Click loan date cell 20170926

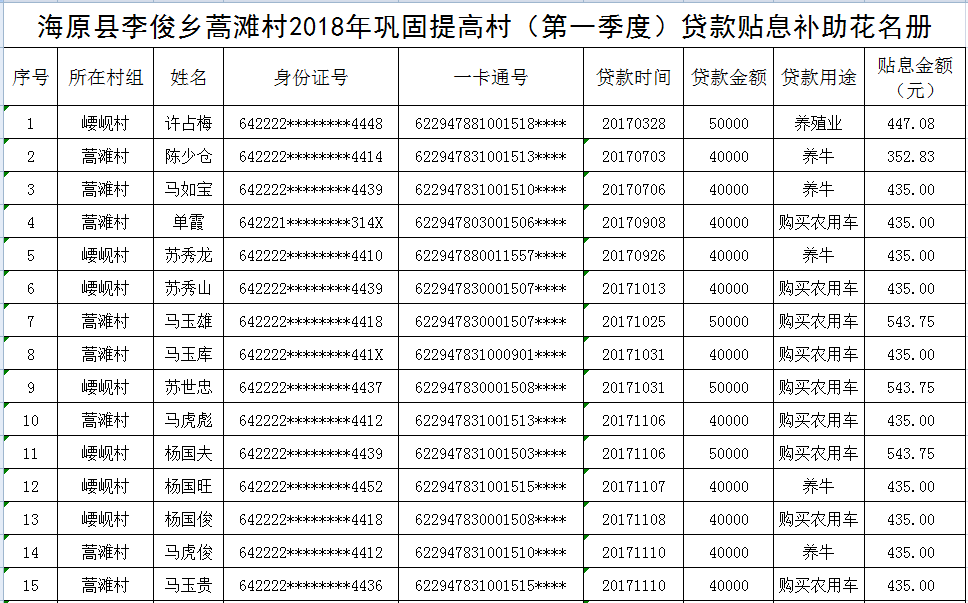[x=633, y=256]
